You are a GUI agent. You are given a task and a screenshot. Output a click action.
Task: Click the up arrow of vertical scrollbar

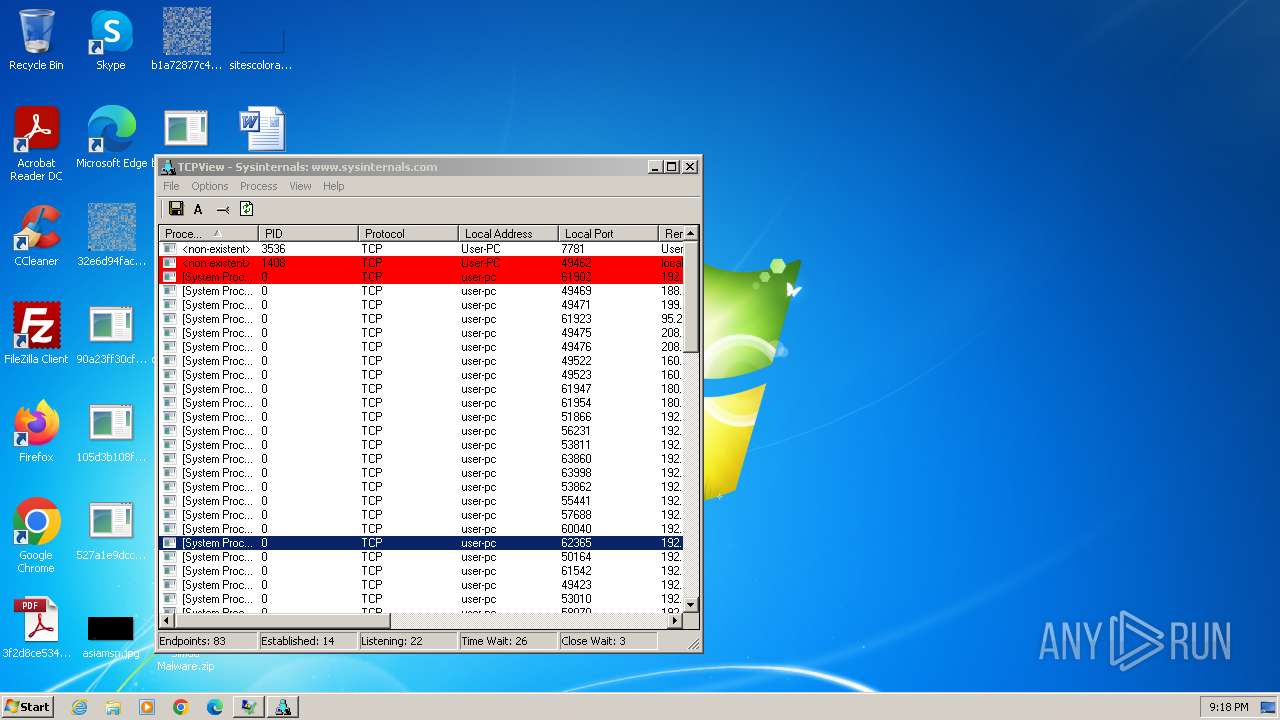[691, 233]
